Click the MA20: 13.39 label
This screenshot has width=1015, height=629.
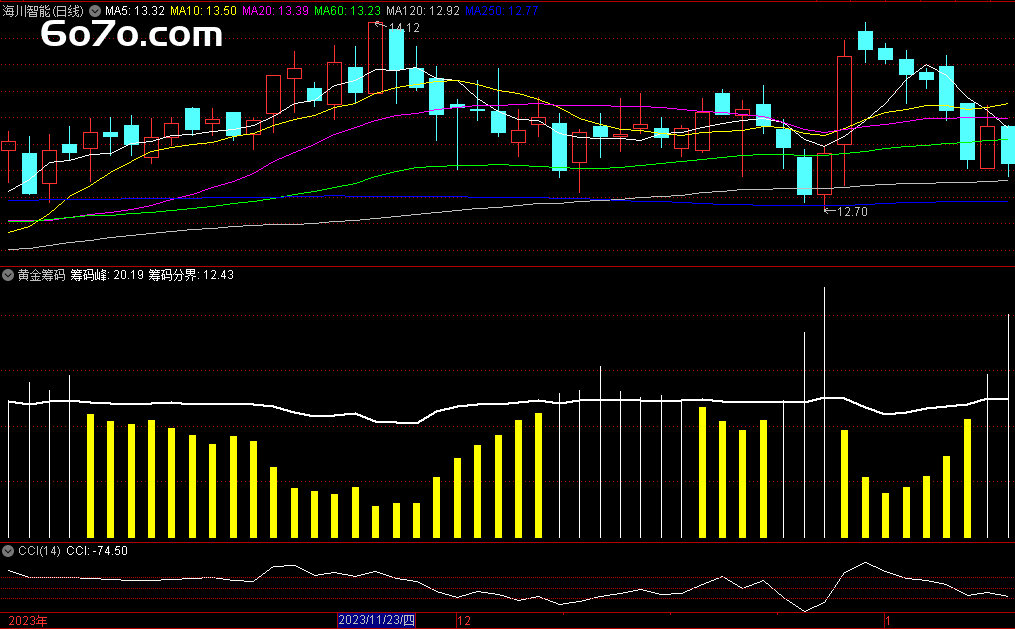coord(275,11)
